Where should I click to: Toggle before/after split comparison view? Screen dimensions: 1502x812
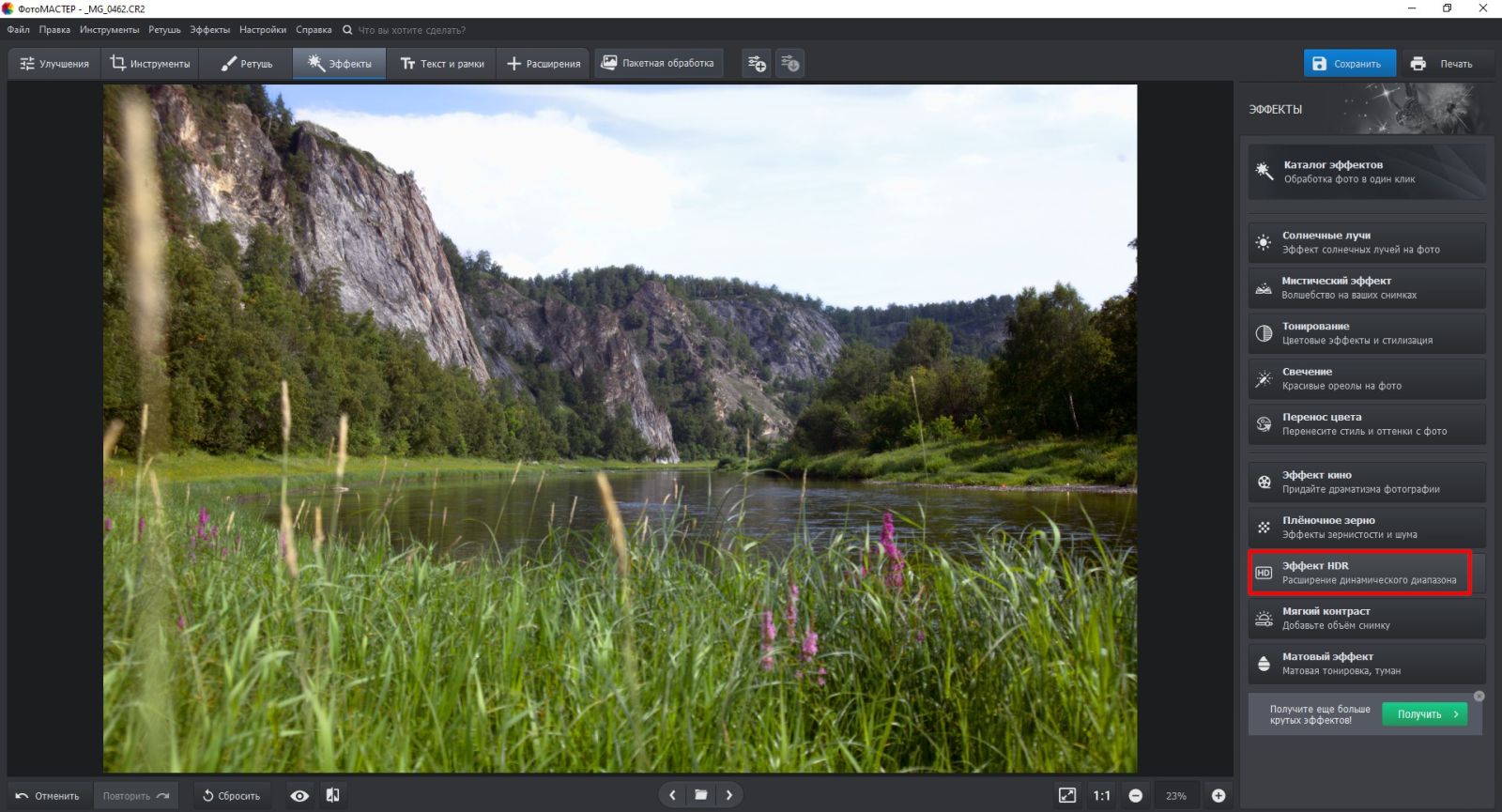(332, 796)
